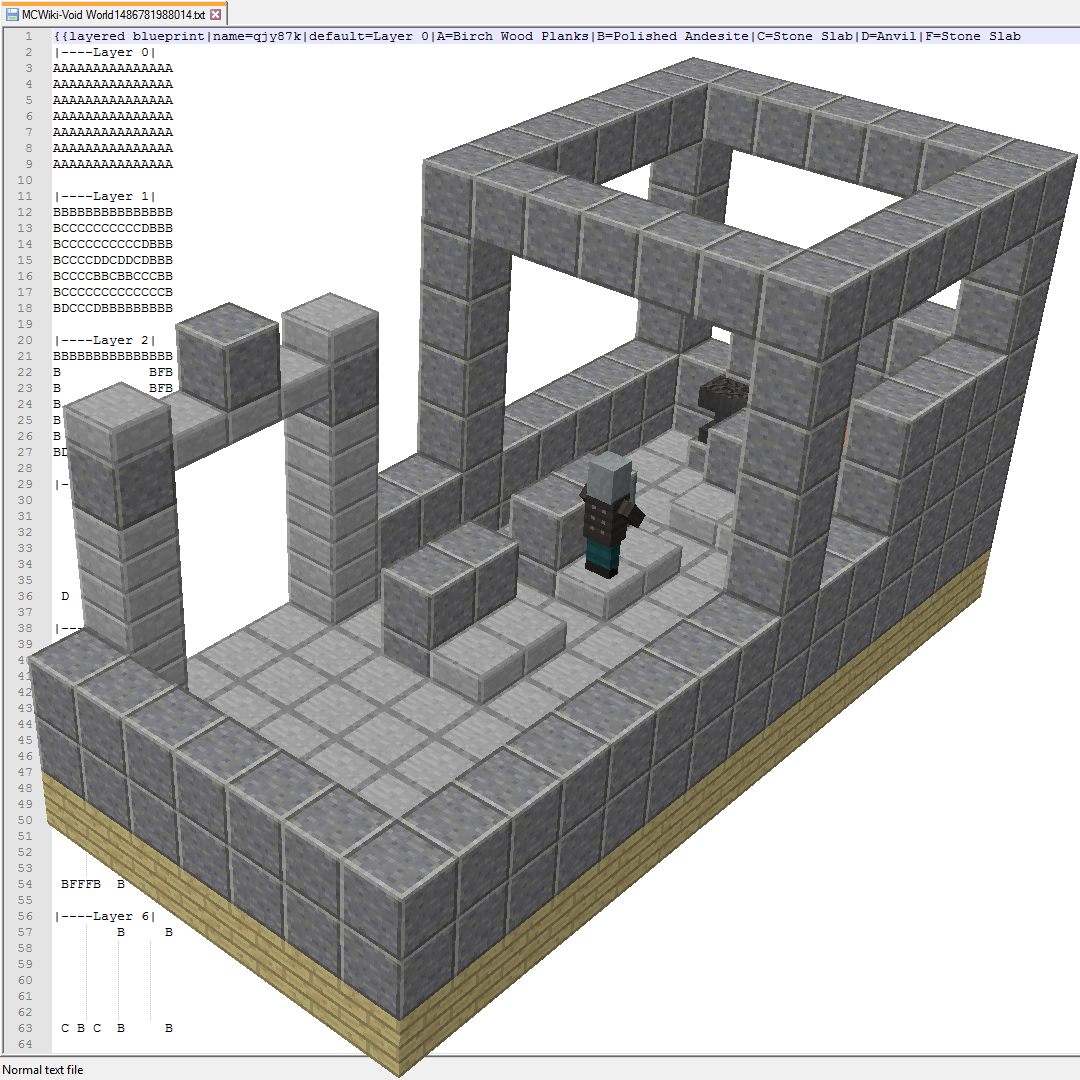Close the MCWiki-Void World file tab
Screen dimensions: 1080x1080
point(215,15)
